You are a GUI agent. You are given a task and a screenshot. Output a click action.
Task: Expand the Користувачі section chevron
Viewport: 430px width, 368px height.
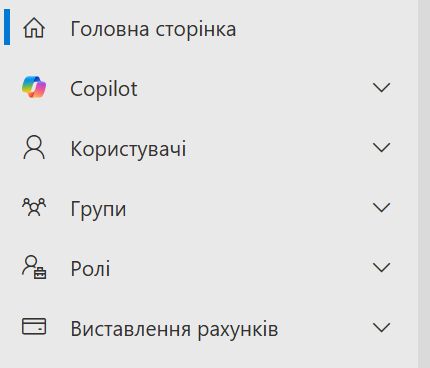pyautogui.click(x=381, y=148)
